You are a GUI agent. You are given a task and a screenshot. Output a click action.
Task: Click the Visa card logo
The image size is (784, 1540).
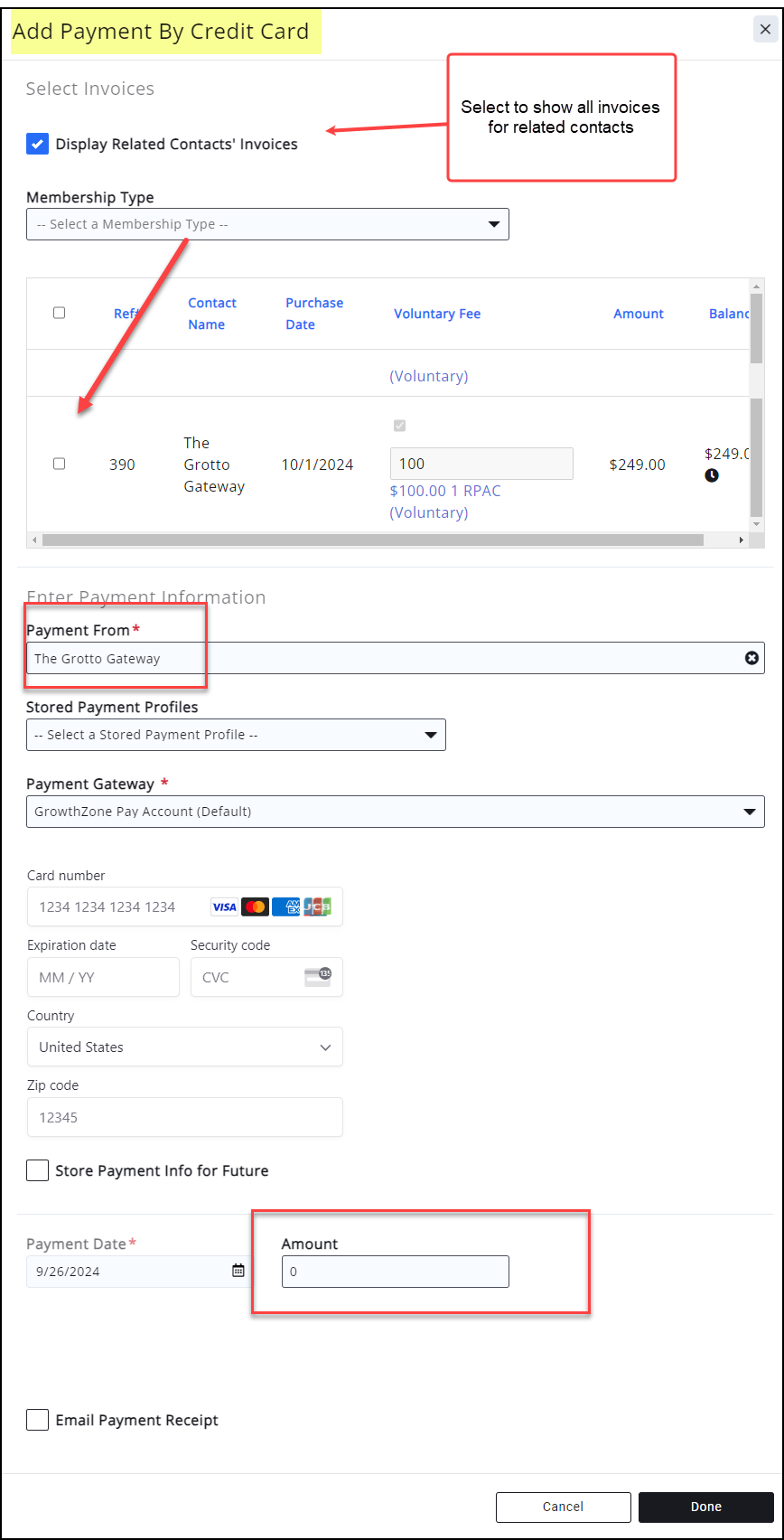224,906
